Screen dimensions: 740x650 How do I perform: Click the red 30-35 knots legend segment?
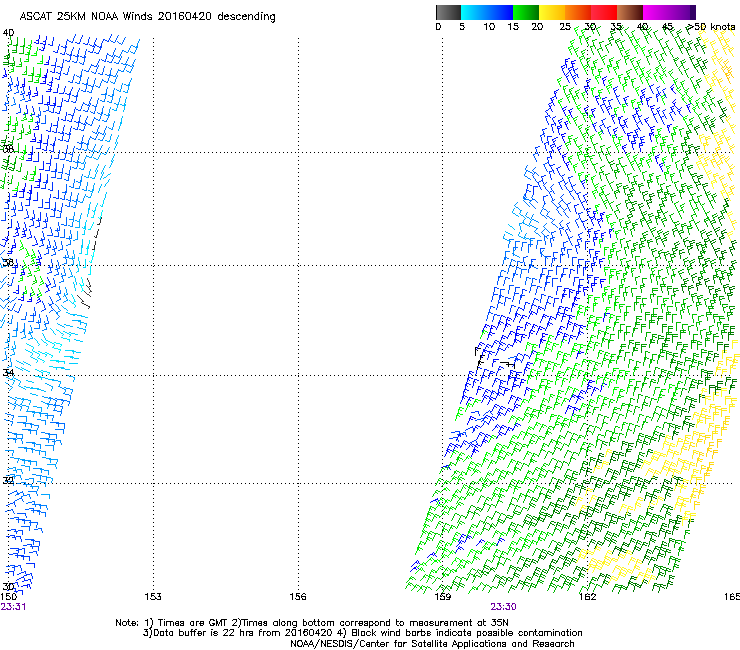pyautogui.click(x=604, y=12)
